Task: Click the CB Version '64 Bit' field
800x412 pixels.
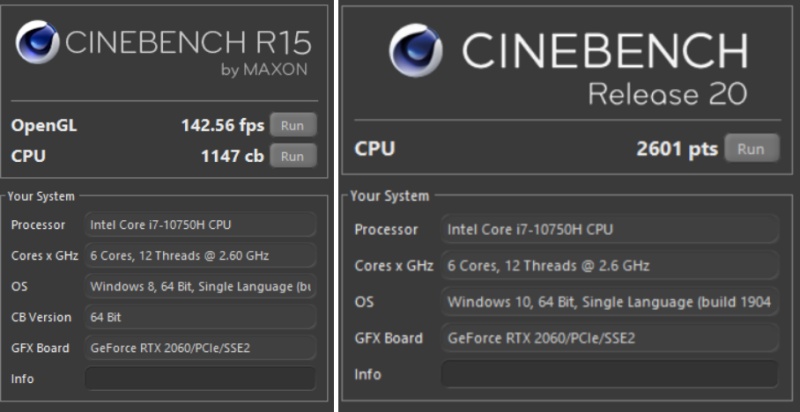Action: point(200,317)
